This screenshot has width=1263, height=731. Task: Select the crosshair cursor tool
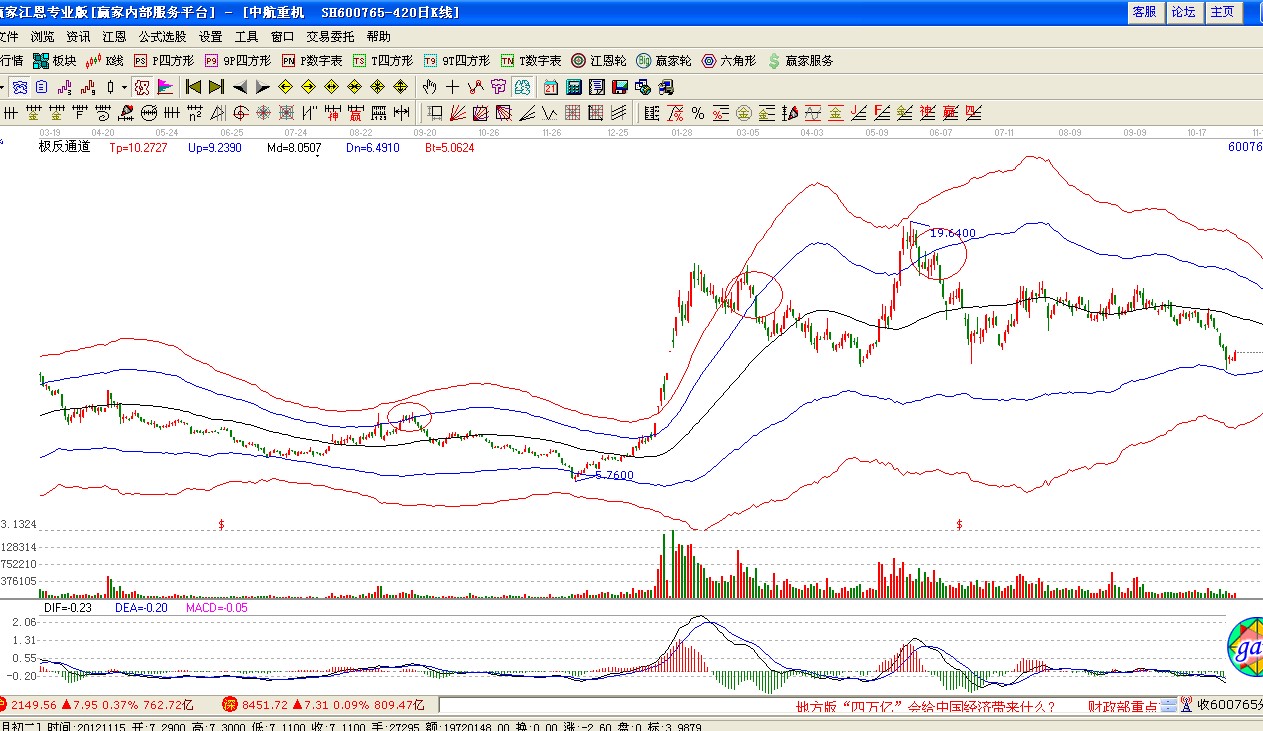(453, 87)
